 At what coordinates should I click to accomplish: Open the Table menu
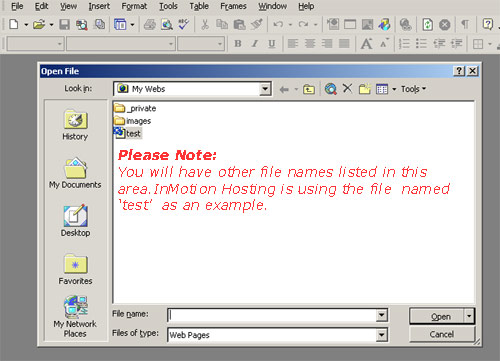pos(199,6)
